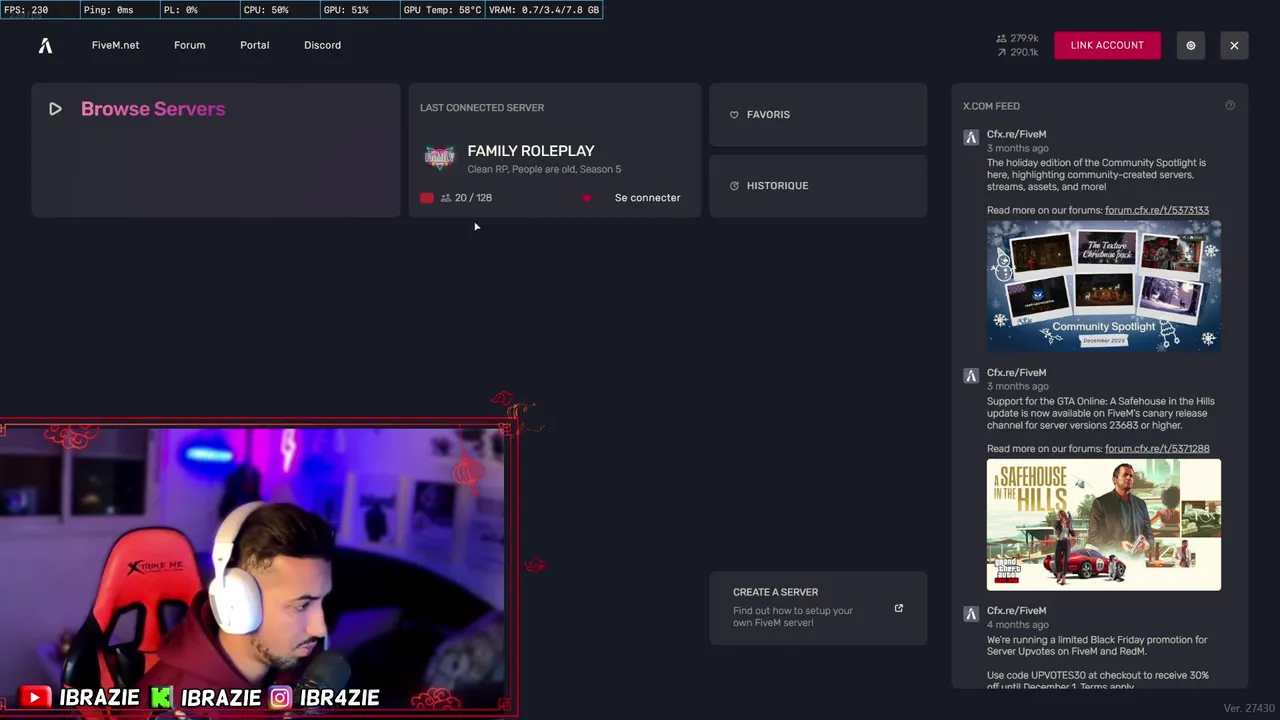Open the Forum menu link
1280x720 pixels.
point(189,45)
